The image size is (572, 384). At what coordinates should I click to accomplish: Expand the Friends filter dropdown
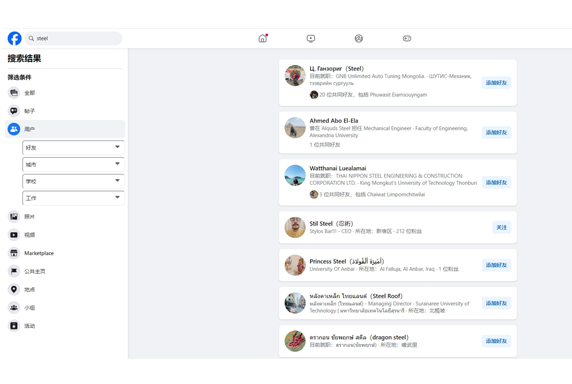[73, 148]
